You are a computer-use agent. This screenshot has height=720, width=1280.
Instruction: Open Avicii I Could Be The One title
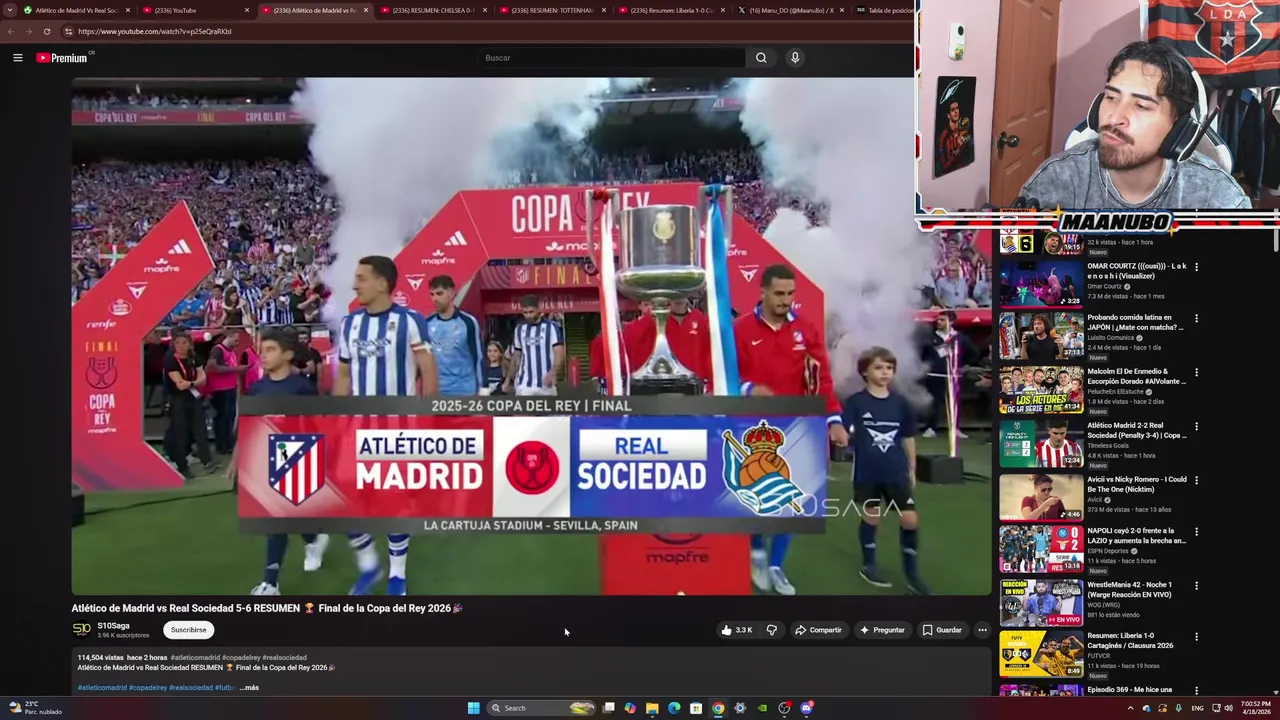point(1137,484)
